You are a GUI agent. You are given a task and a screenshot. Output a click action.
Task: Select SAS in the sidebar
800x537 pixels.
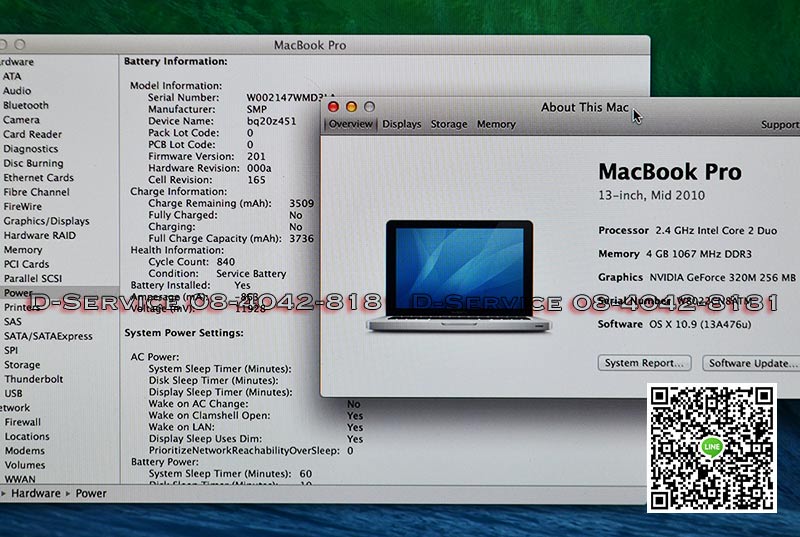[13, 322]
